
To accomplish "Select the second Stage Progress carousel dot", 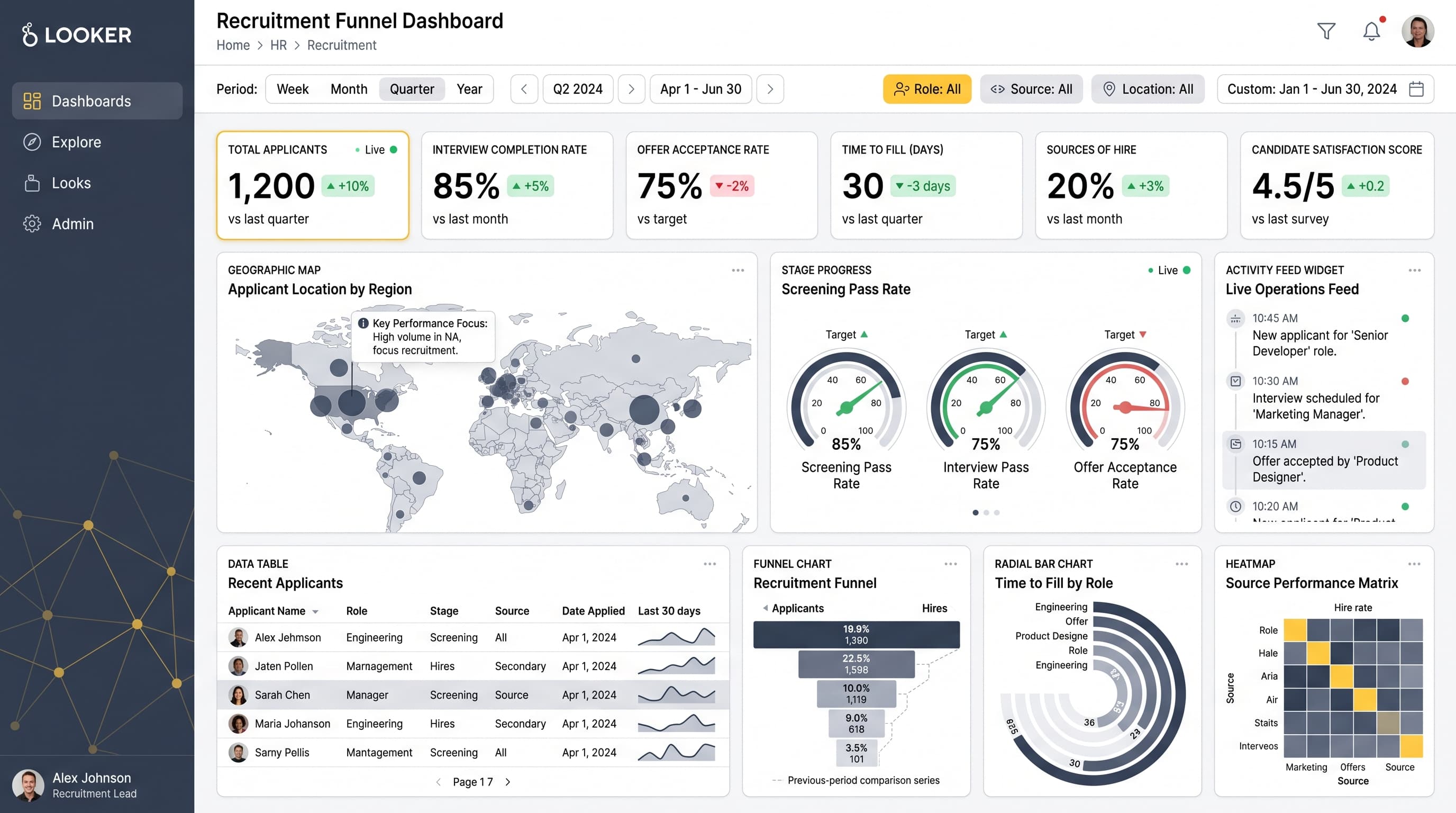I will pyautogui.click(x=986, y=512).
